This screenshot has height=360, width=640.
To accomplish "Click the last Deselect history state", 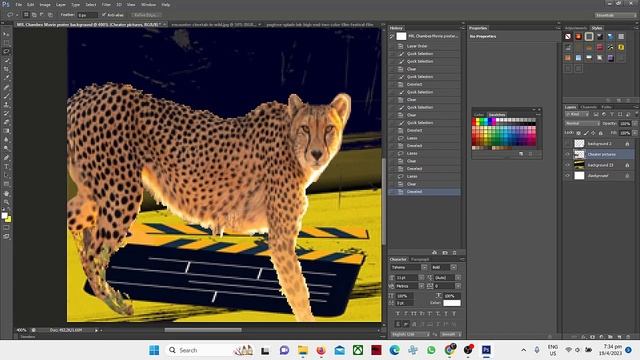I will [424, 191].
